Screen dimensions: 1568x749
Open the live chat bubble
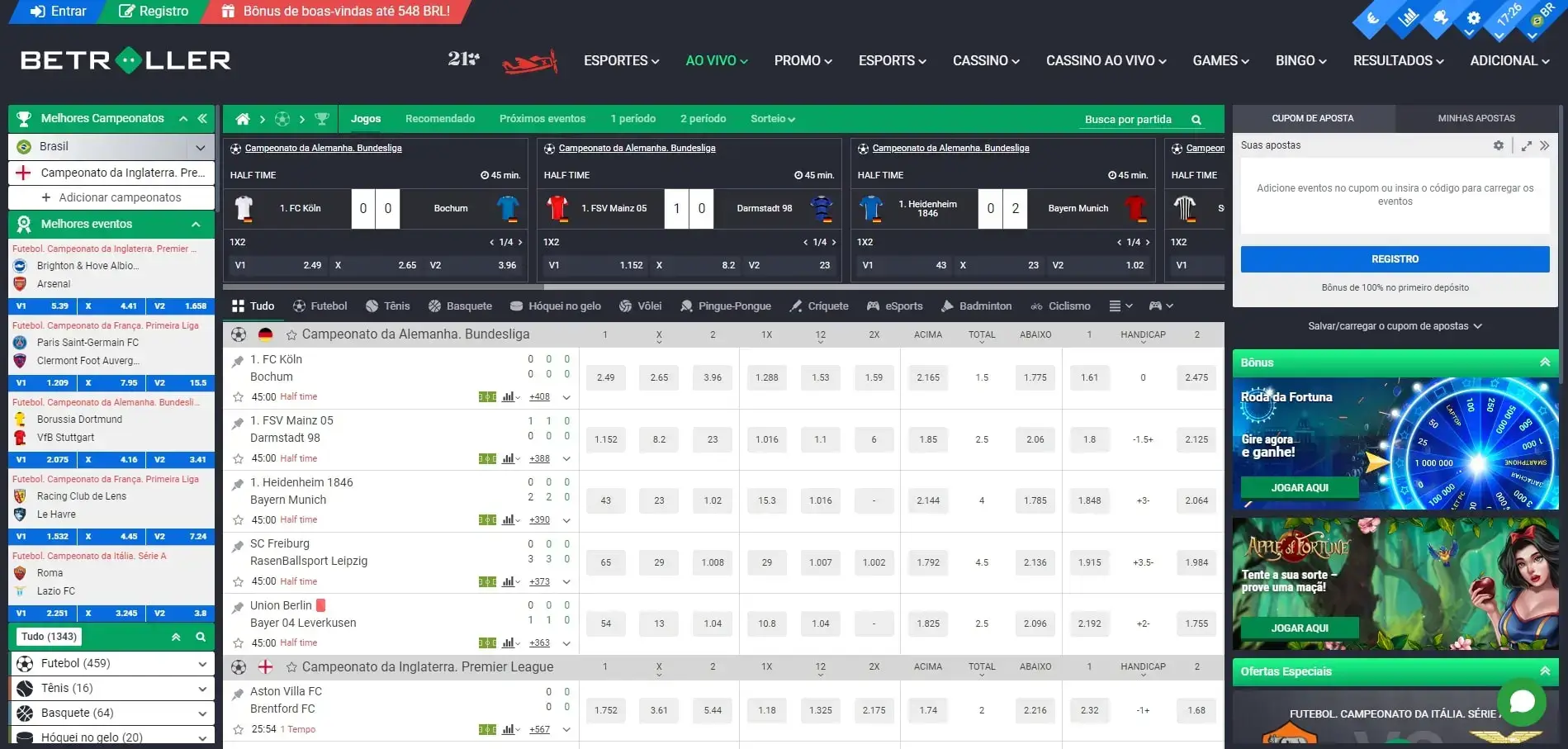(1521, 702)
